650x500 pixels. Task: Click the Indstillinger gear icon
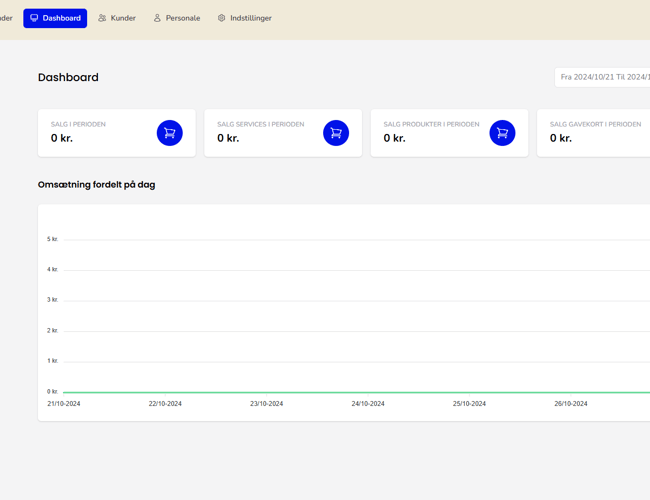coord(222,18)
